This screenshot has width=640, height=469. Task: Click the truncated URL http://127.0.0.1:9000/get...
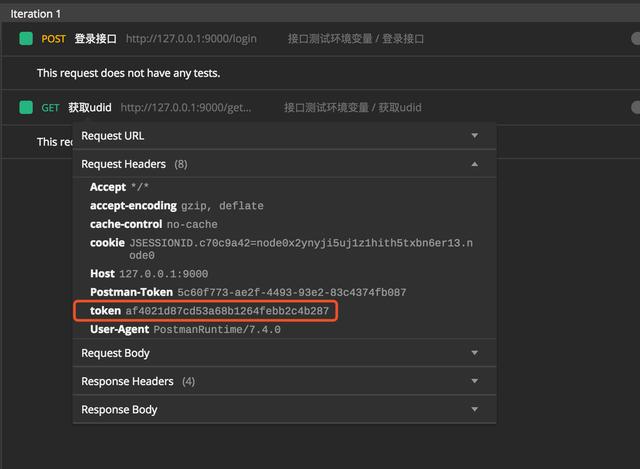[186, 108]
